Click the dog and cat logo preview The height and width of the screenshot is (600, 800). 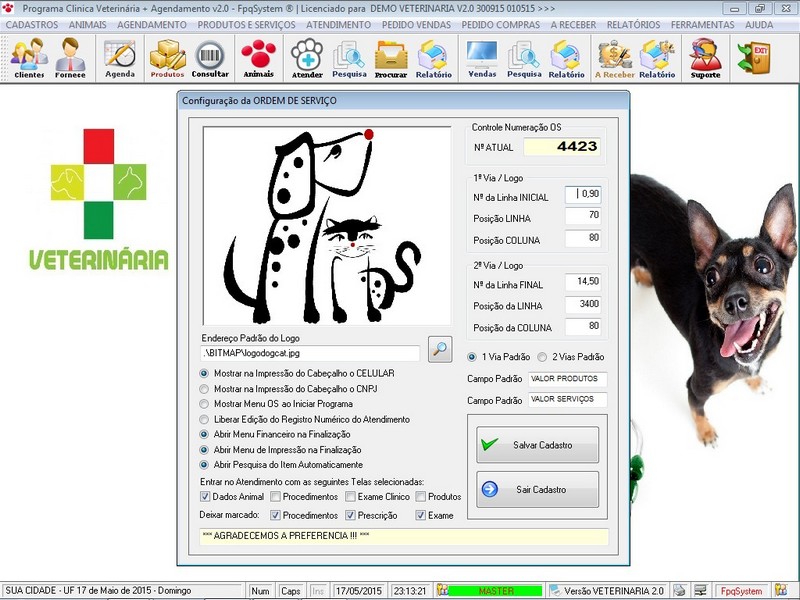327,226
